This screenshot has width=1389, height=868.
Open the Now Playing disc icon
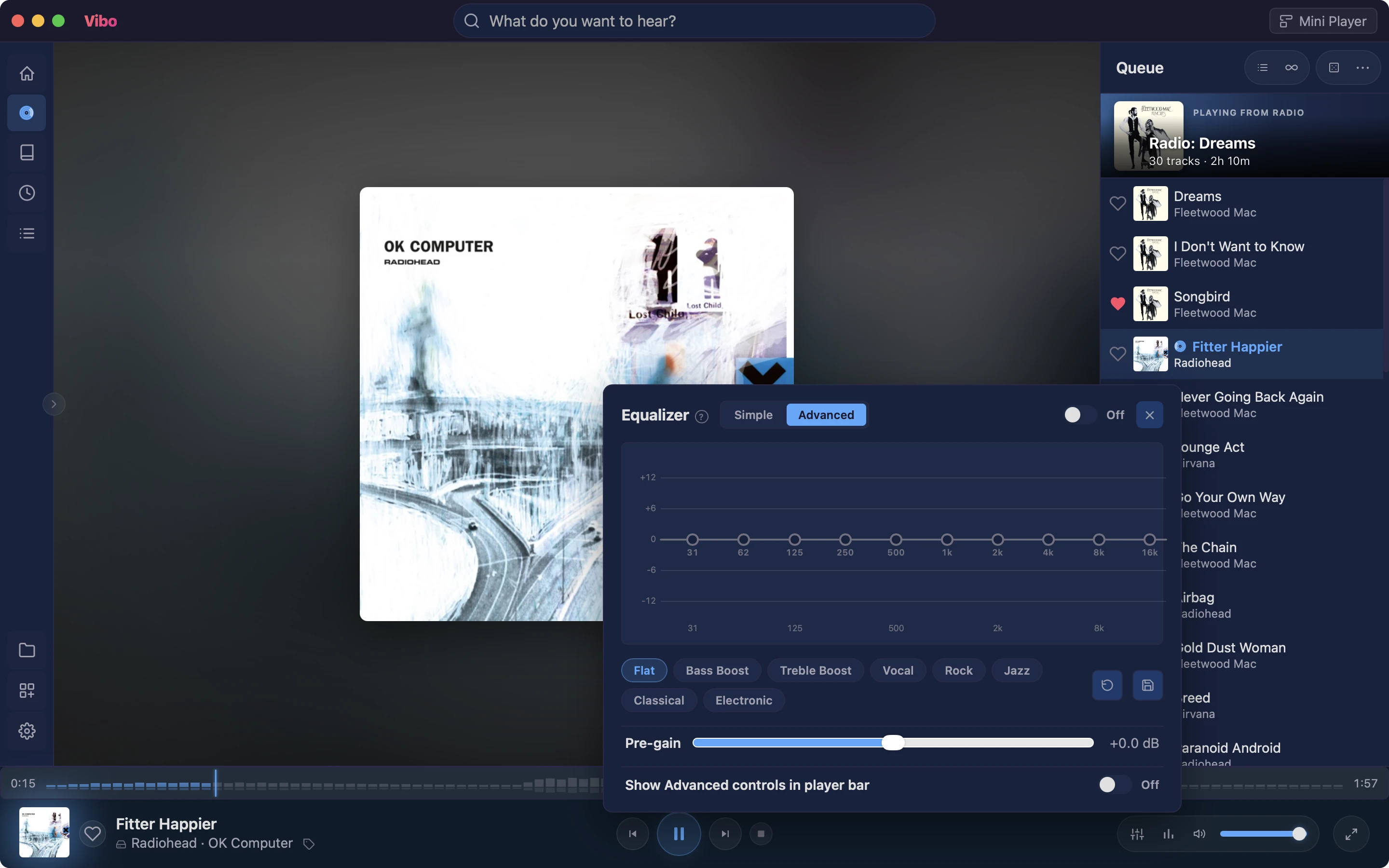(x=27, y=113)
